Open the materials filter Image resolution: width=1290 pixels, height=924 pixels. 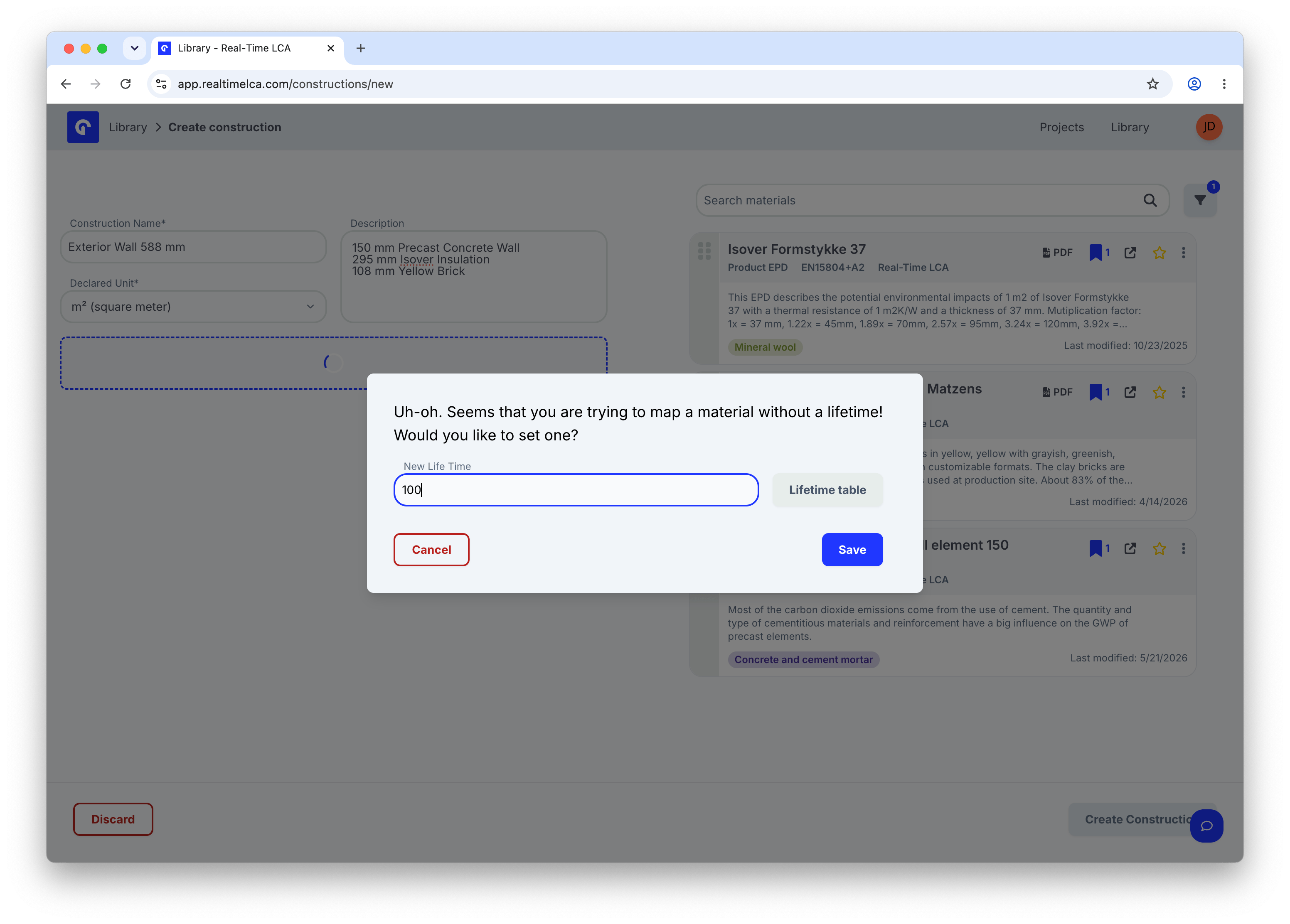pyautogui.click(x=1199, y=200)
